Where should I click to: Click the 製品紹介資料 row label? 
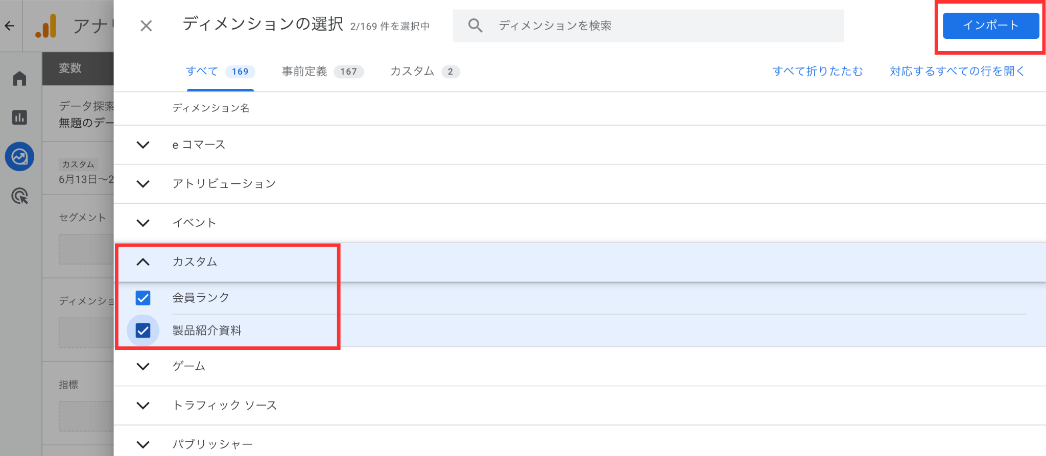point(206,331)
